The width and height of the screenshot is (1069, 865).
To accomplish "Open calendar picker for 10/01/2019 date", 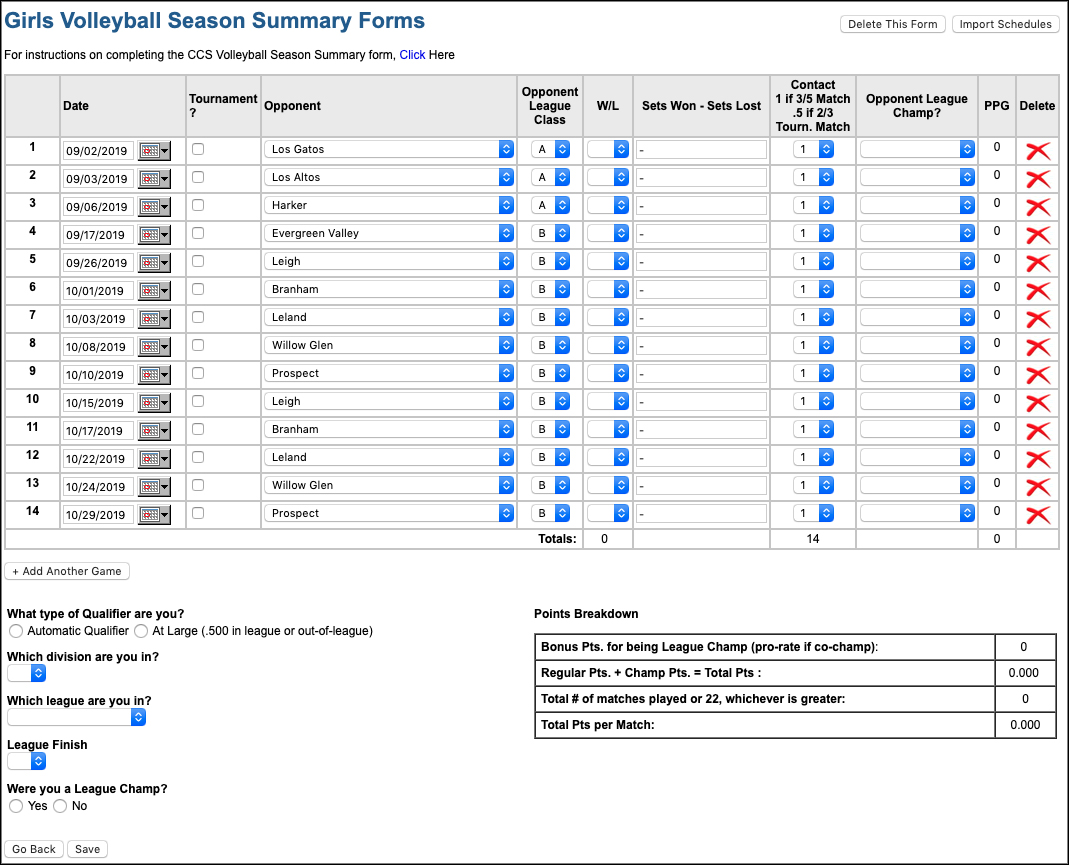I will [x=154, y=290].
